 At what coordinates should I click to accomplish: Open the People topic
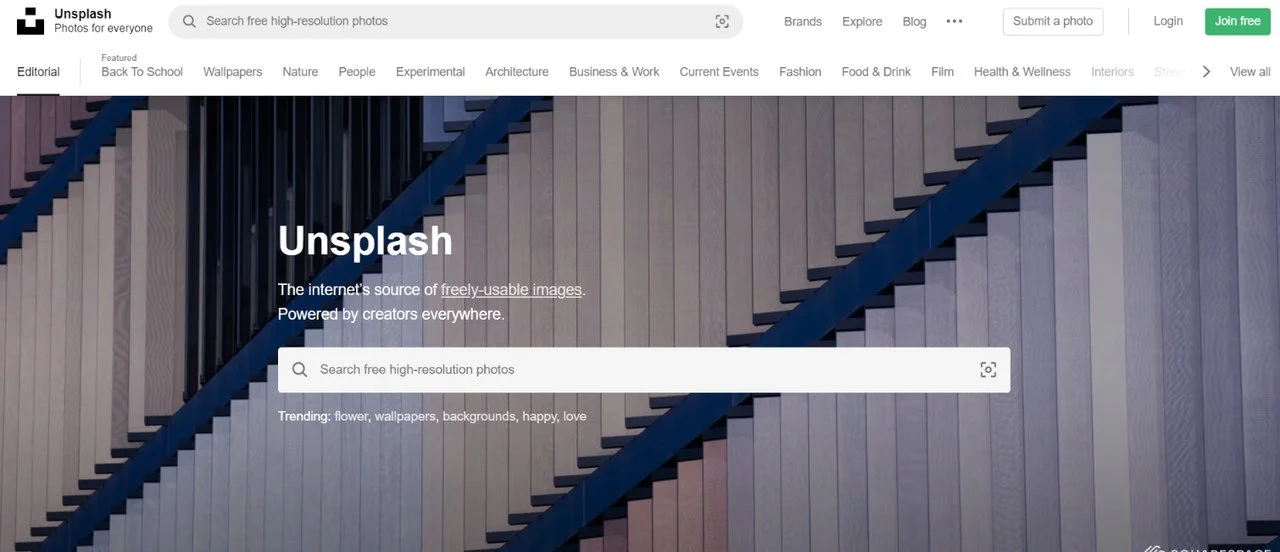(x=357, y=72)
